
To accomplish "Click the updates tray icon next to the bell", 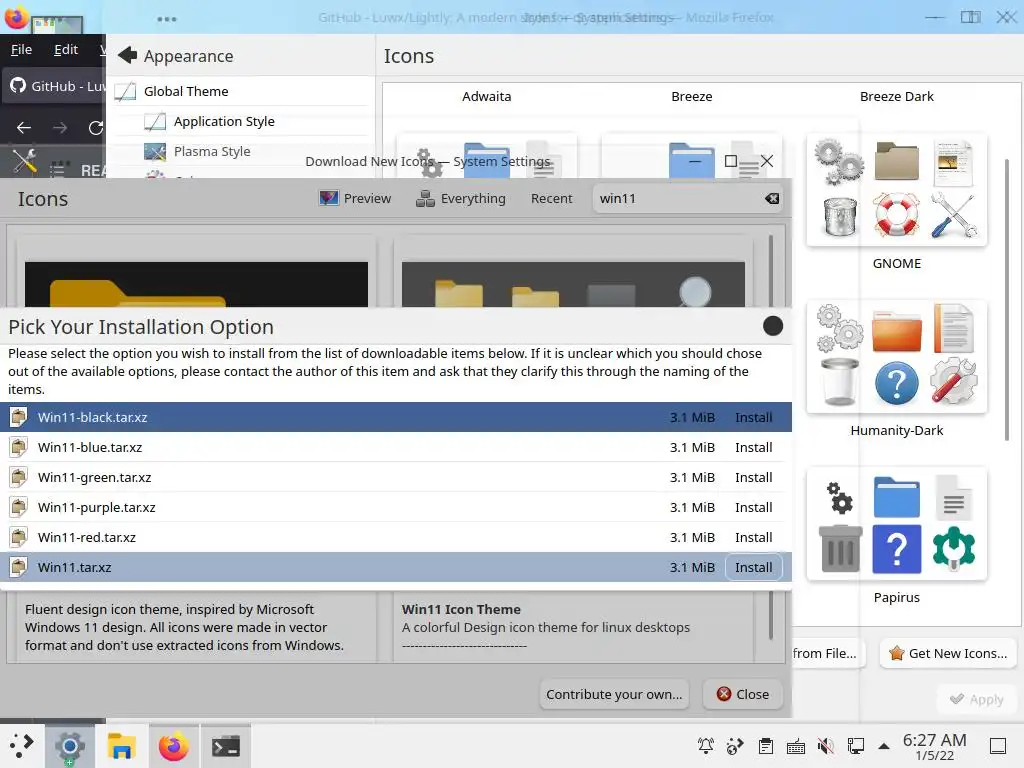I will [x=736, y=746].
